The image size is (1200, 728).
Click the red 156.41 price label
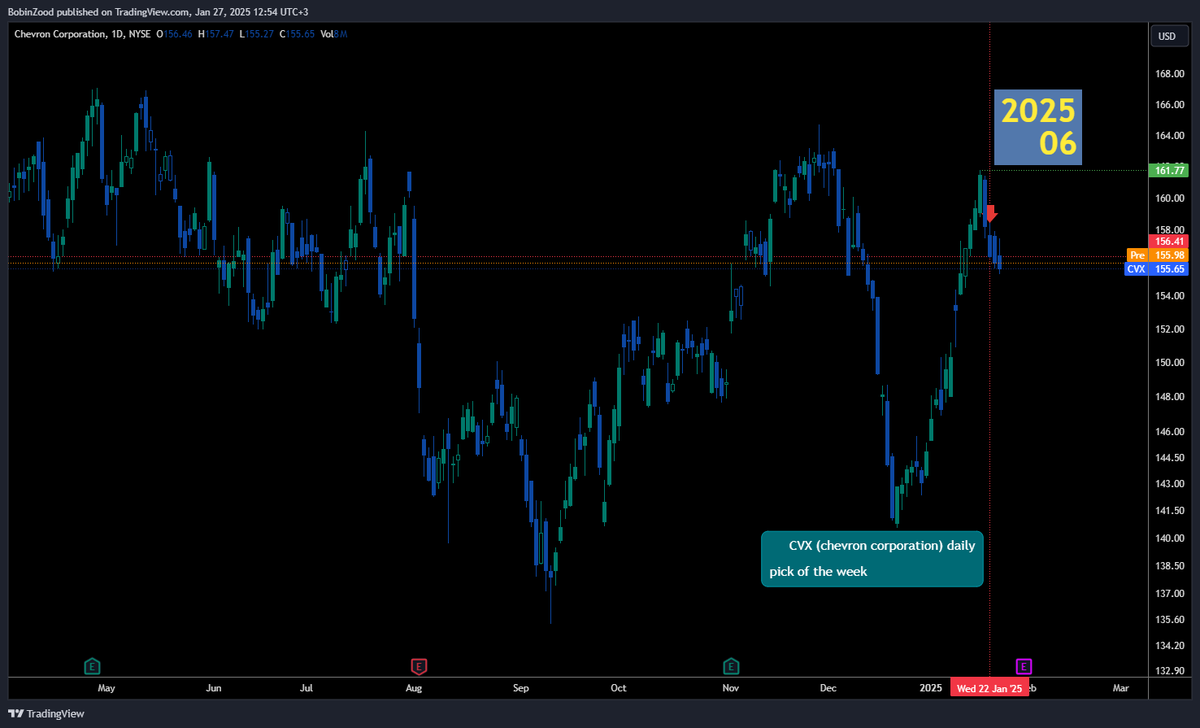(1167, 241)
